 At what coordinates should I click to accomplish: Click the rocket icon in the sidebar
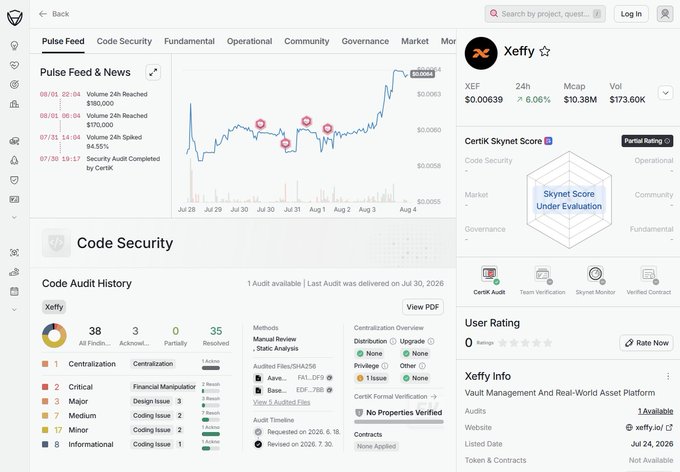click(x=14, y=161)
